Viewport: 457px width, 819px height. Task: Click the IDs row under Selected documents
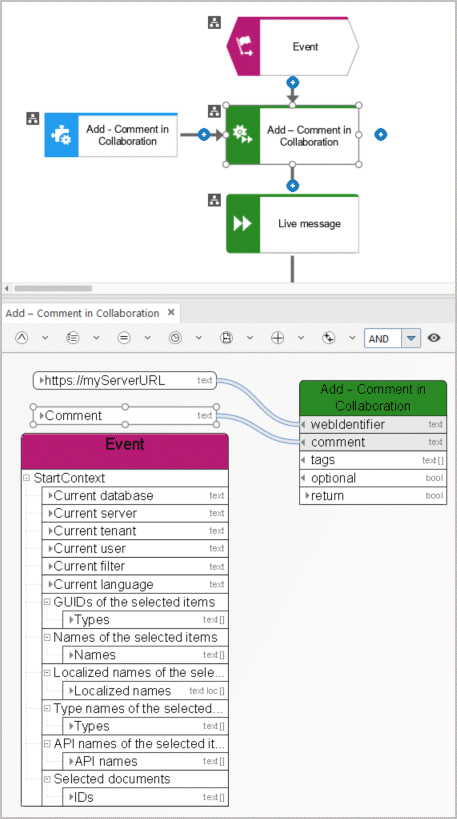pos(145,797)
